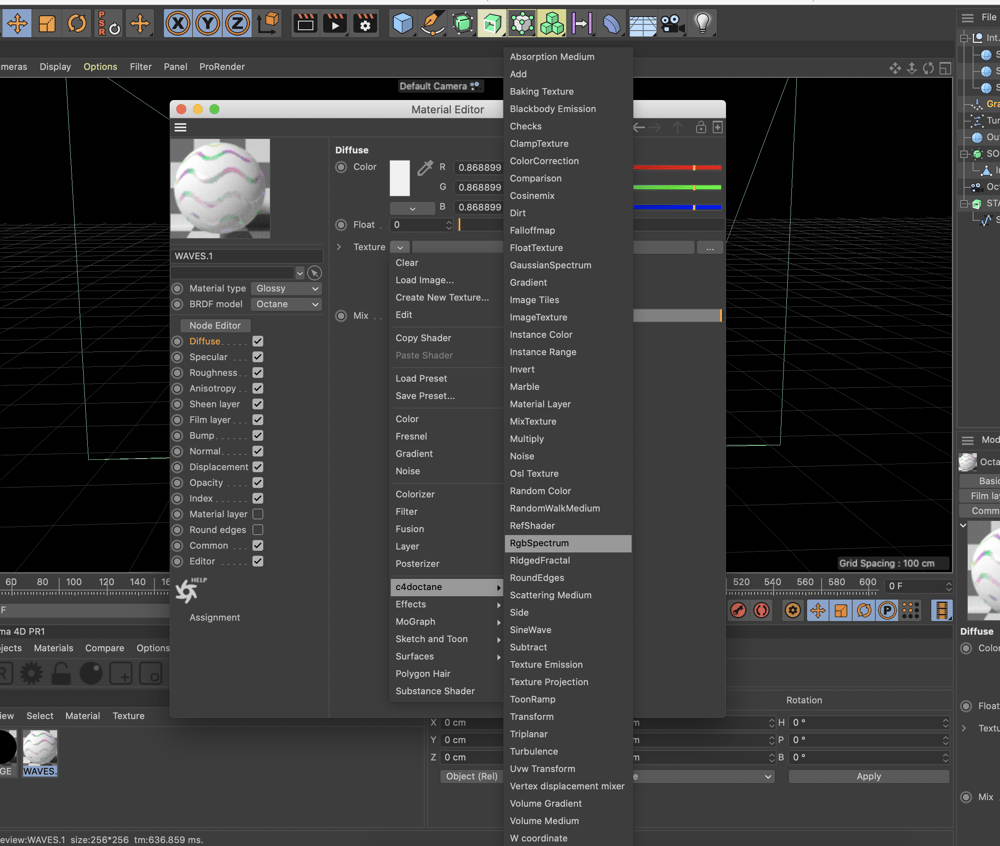
Task: Uncheck the Diffuse channel checkbox
Action: tap(258, 341)
